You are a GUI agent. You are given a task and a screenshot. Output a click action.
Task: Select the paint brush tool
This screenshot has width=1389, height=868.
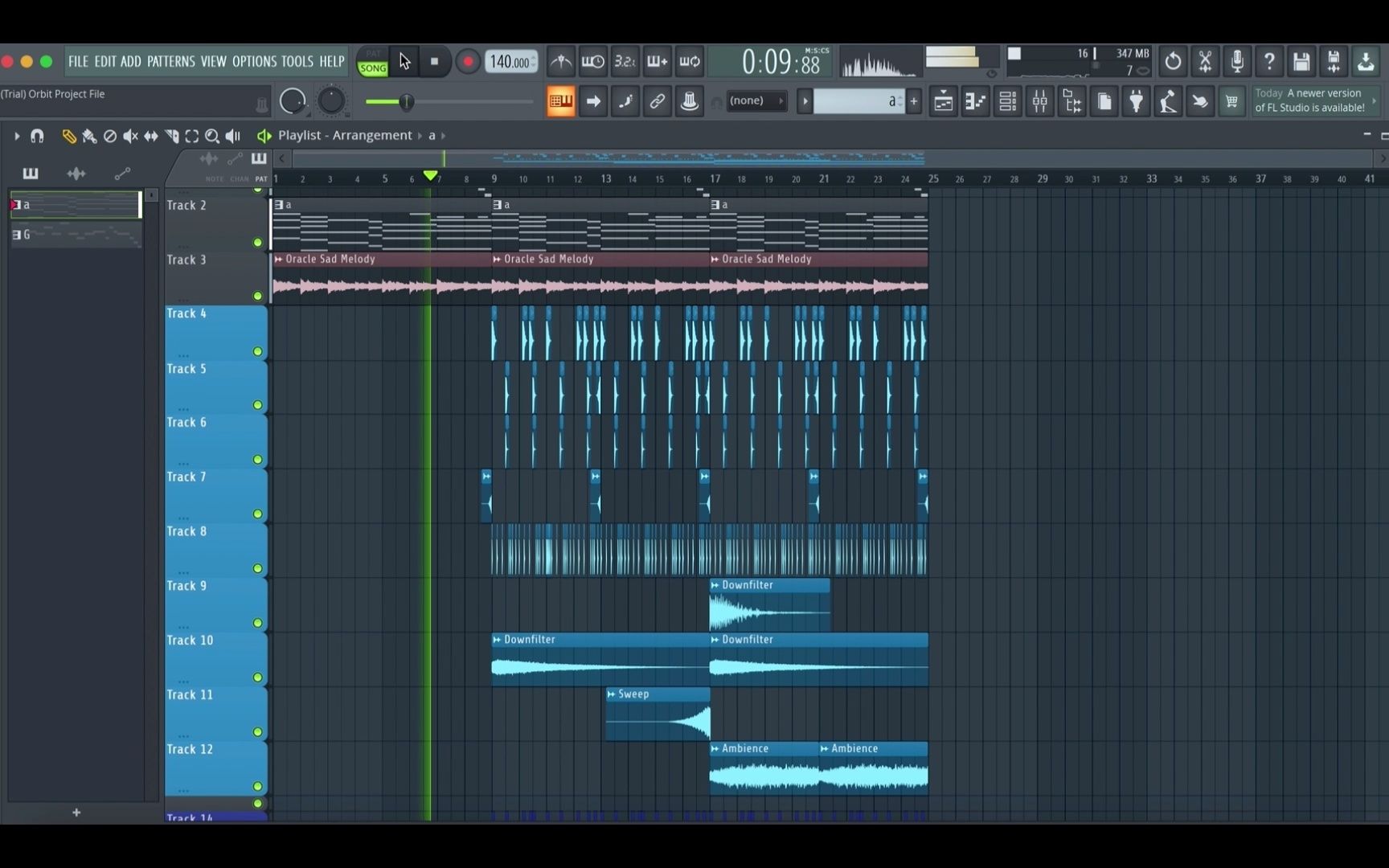point(89,136)
